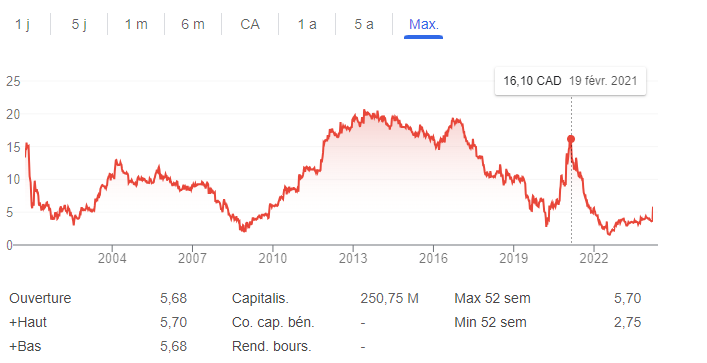707x363 pixels.
Task: Open the 1 m chart range
Action: pyautogui.click(x=136, y=24)
